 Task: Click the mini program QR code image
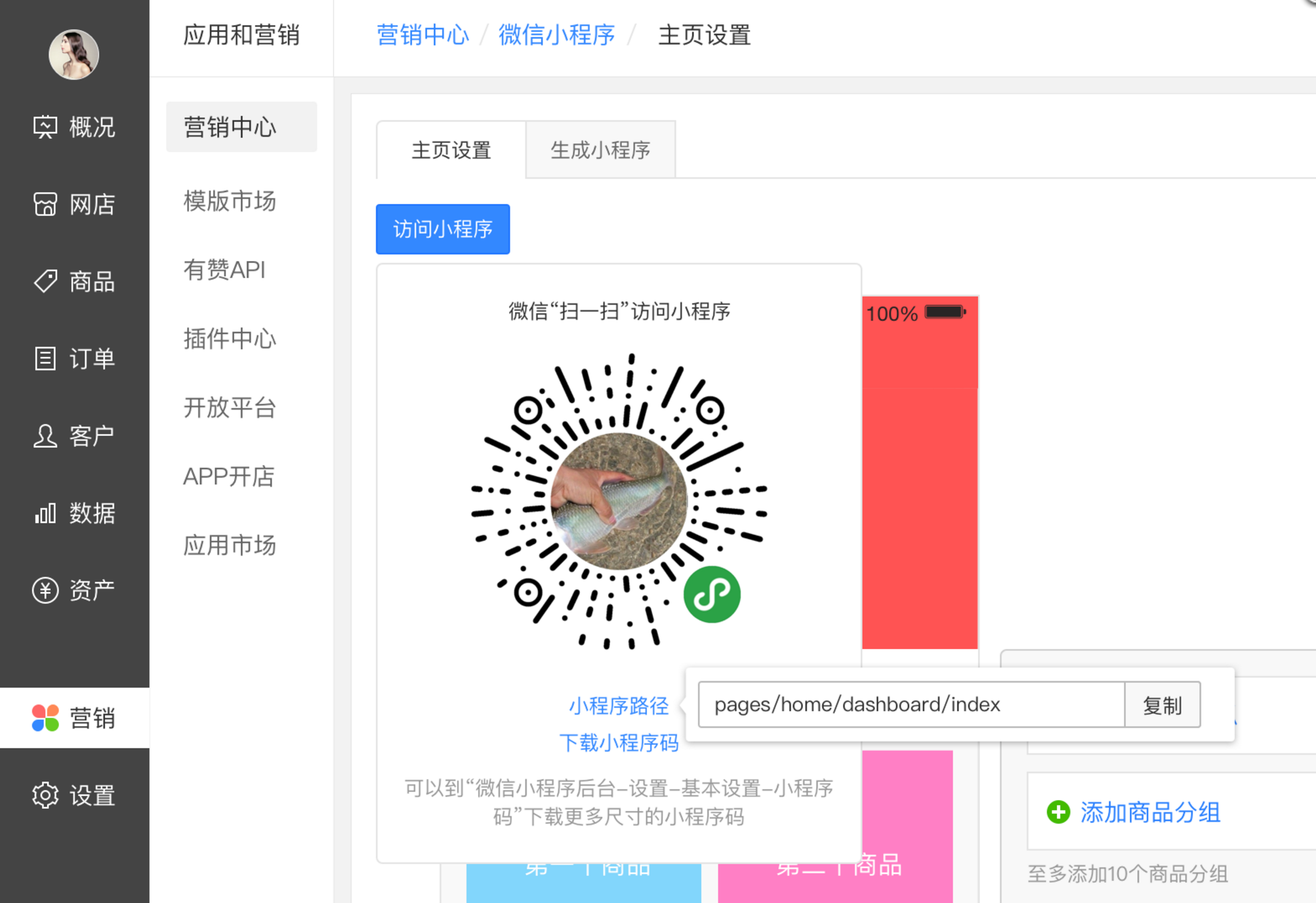pyautogui.click(x=619, y=502)
